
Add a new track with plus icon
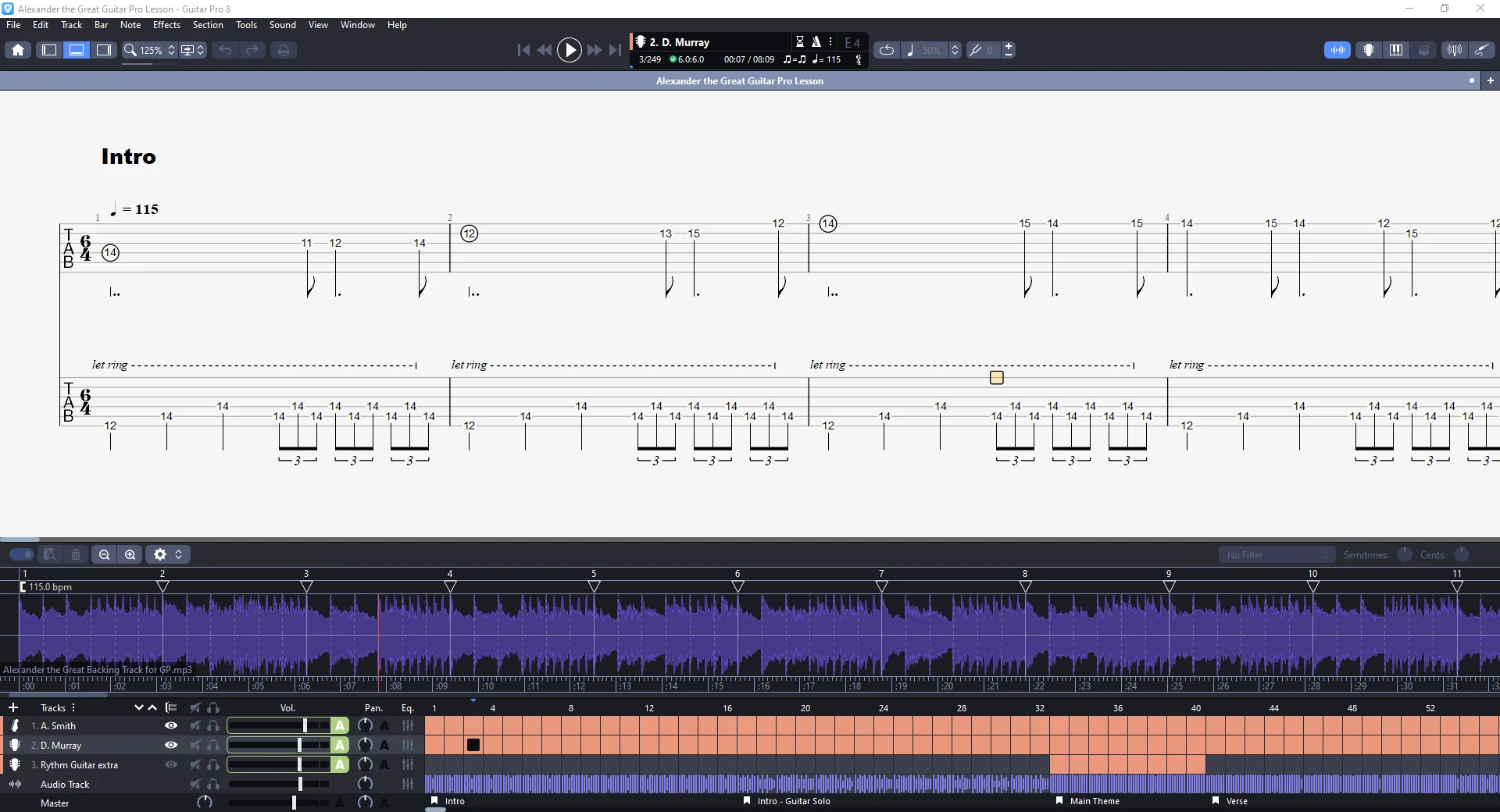click(13, 707)
